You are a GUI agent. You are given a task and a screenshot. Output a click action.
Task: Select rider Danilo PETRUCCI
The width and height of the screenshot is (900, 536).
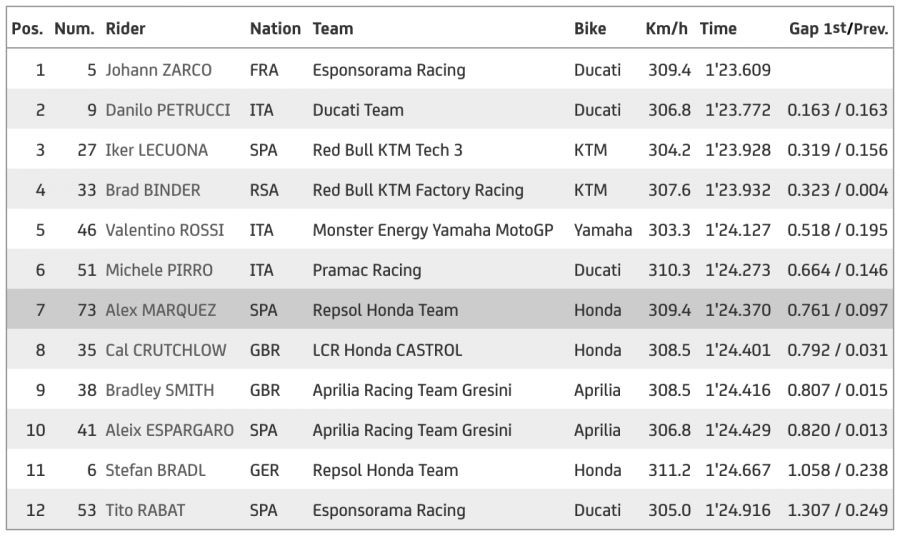(167, 110)
